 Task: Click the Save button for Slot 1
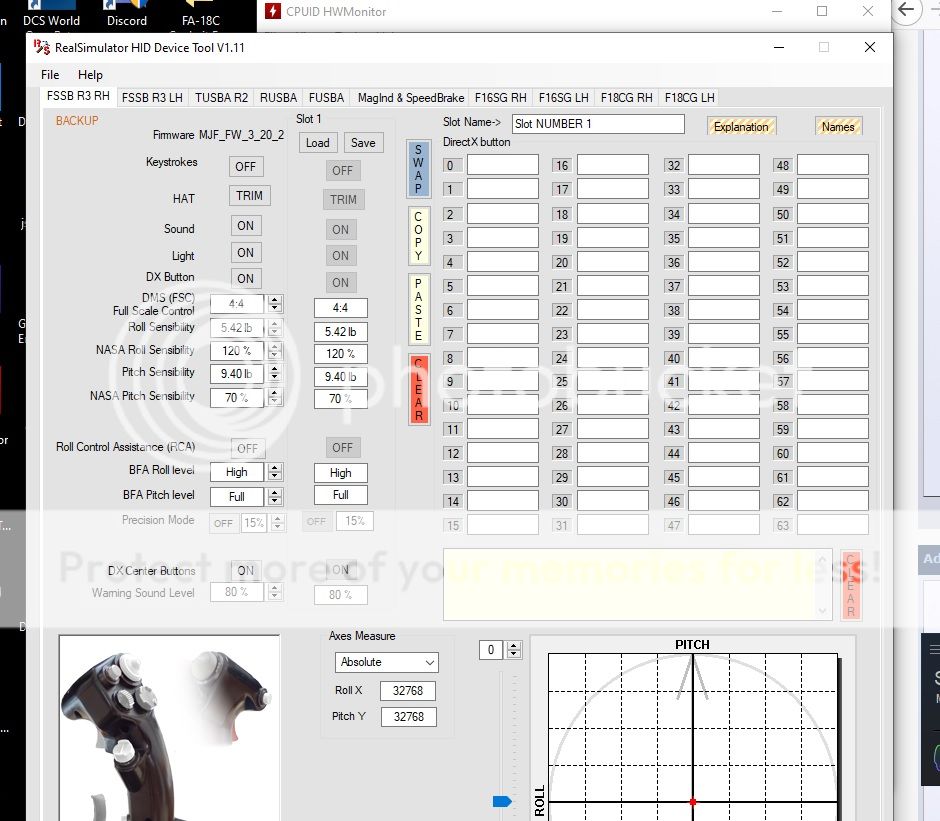point(362,142)
